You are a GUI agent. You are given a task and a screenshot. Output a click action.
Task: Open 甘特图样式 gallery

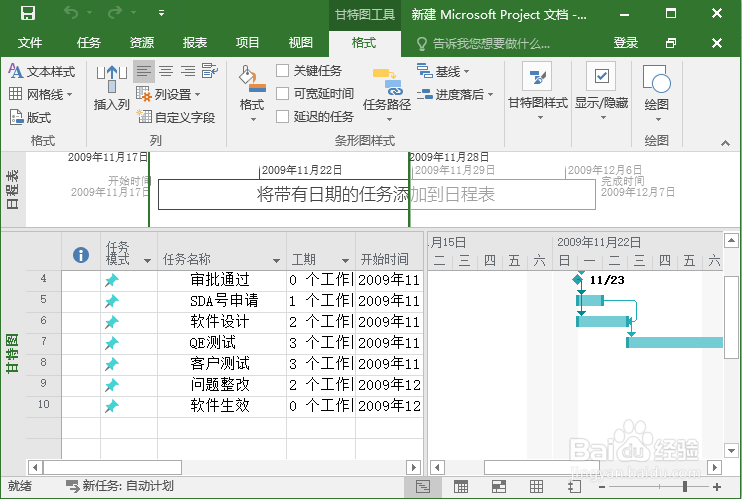tap(538, 91)
